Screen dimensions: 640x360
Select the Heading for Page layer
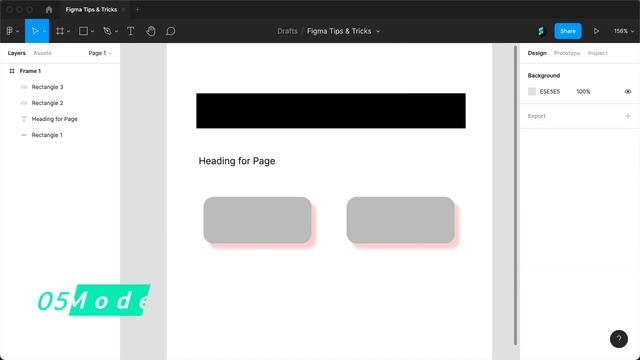54,119
